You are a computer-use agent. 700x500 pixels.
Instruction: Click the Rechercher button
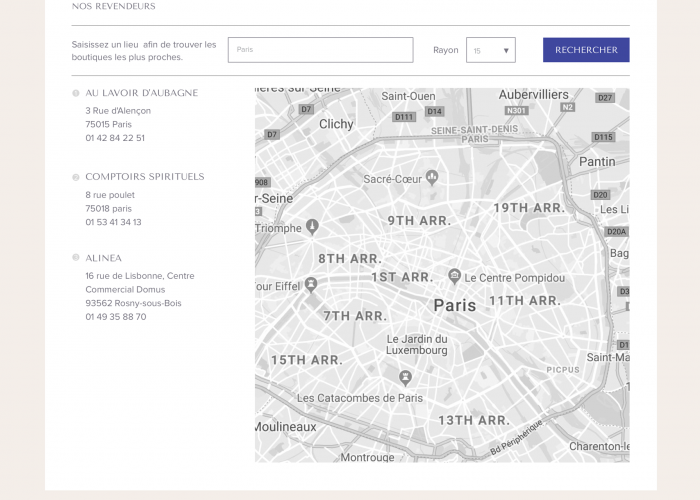pyautogui.click(x=586, y=50)
